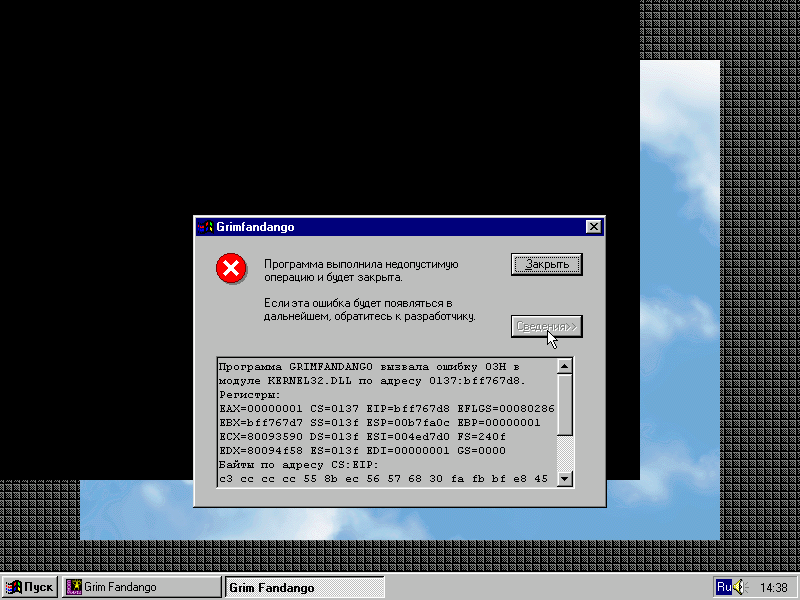Click the line starting 'Программа выполнила недопустимую'
800x600 pixels.
361,264
